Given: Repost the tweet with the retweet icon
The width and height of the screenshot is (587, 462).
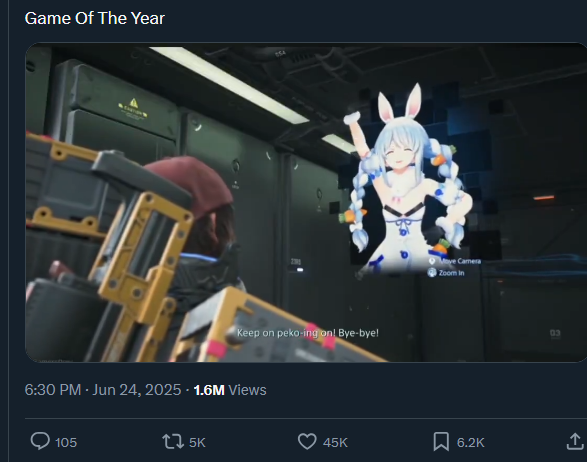Looking at the screenshot, I should coord(173,442).
